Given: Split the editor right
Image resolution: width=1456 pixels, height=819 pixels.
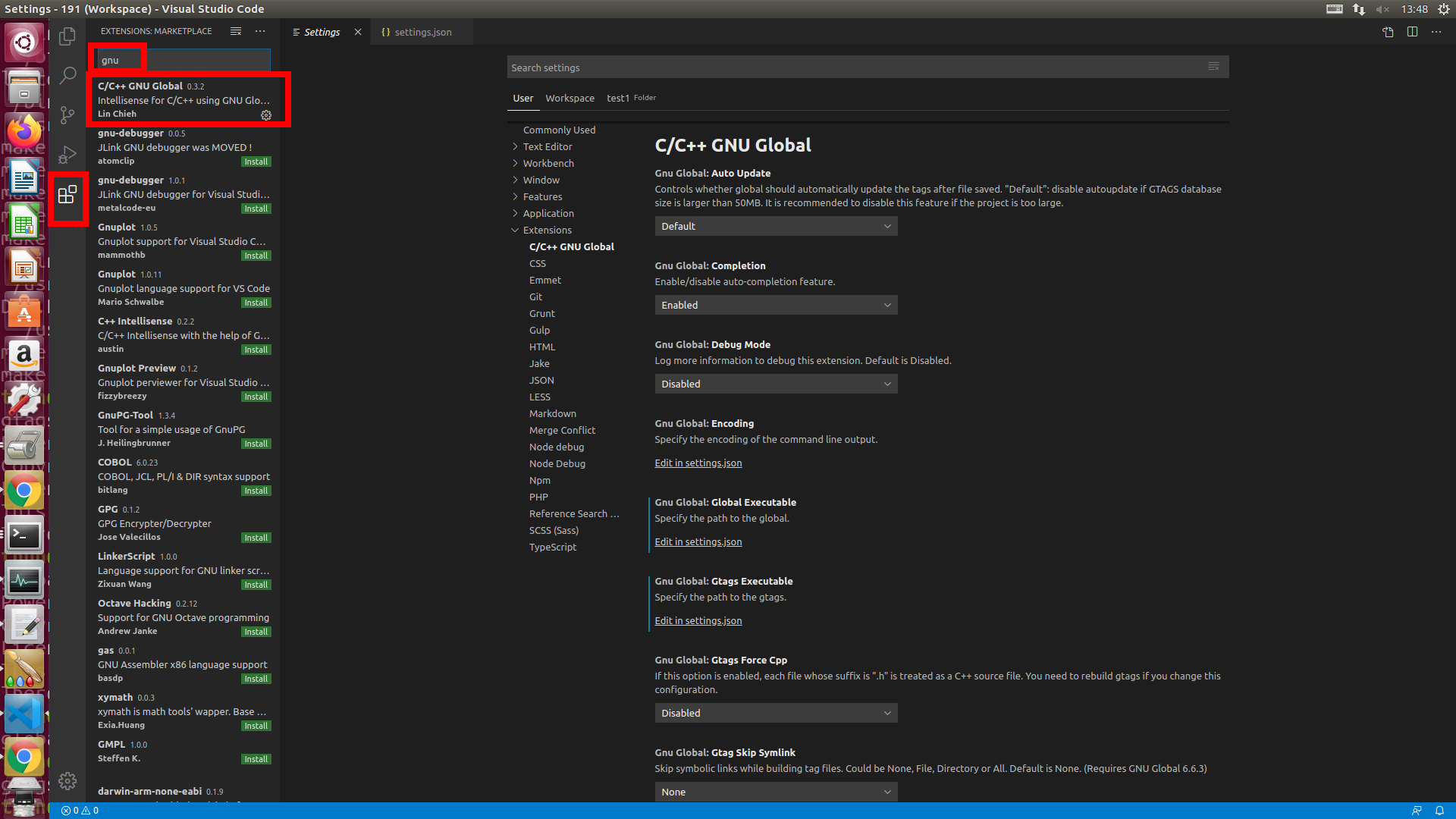Looking at the screenshot, I should coord(1412,32).
